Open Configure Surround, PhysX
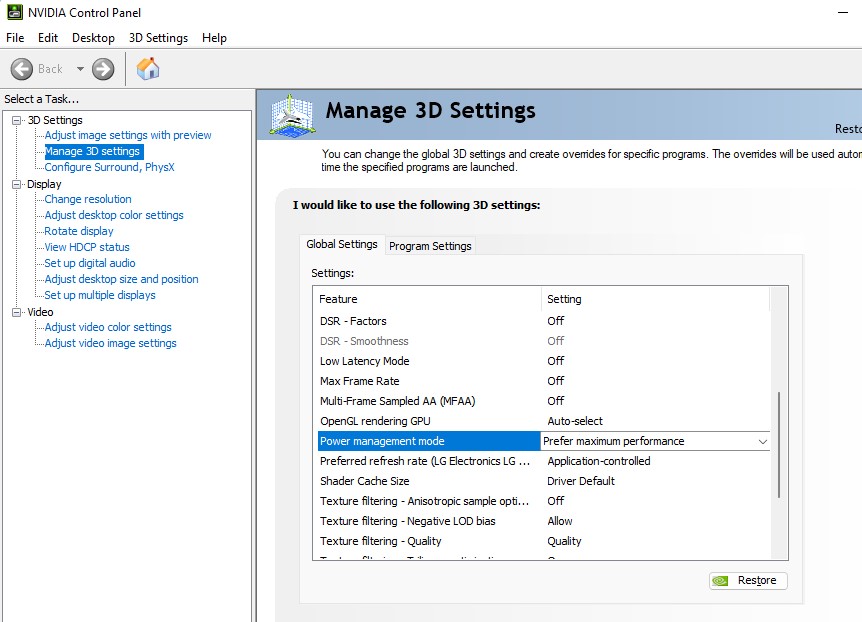This screenshot has height=622, width=862. (109, 167)
